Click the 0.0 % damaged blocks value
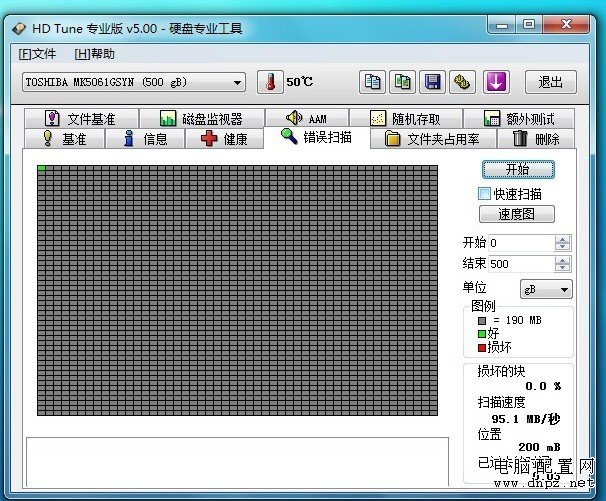The height and width of the screenshot is (501, 606). pyautogui.click(x=543, y=386)
